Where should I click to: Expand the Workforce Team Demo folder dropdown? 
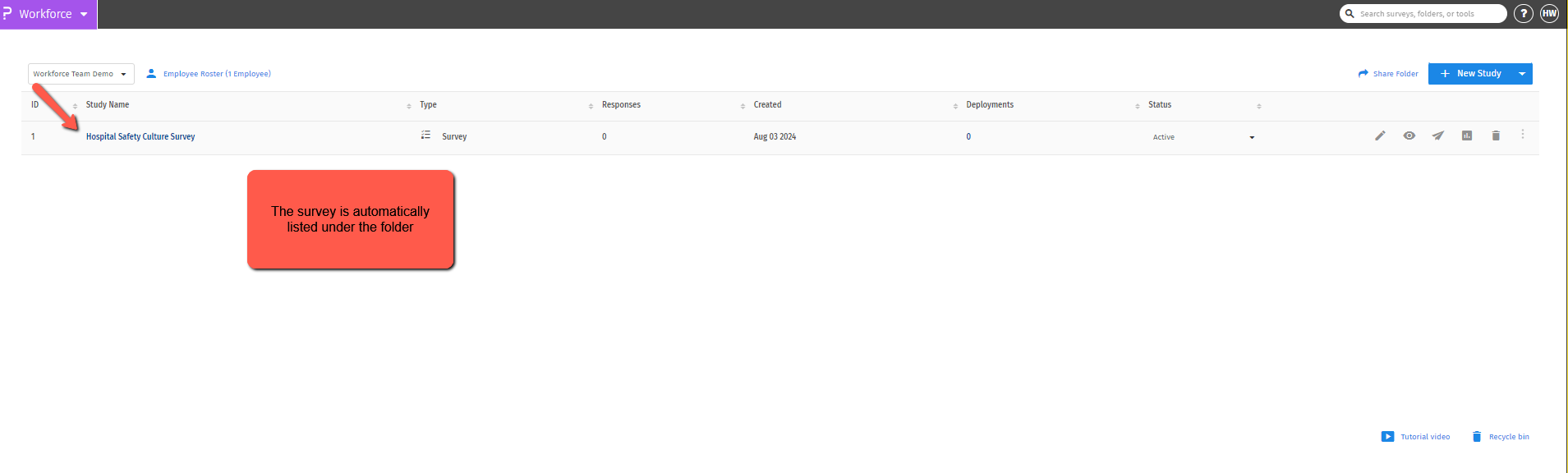pos(81,74)
